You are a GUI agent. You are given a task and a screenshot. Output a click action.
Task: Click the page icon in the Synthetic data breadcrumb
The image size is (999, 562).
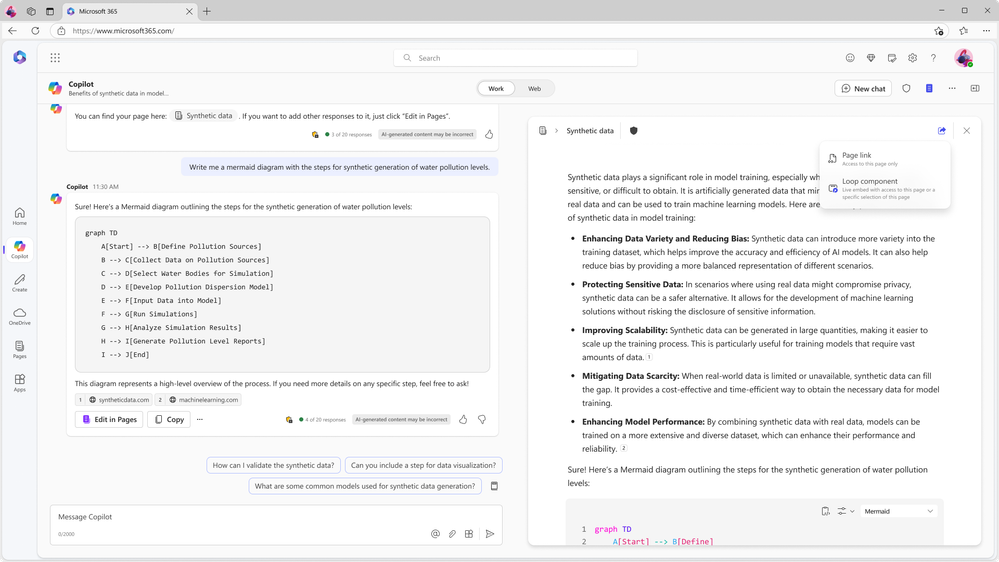[542, 131]
